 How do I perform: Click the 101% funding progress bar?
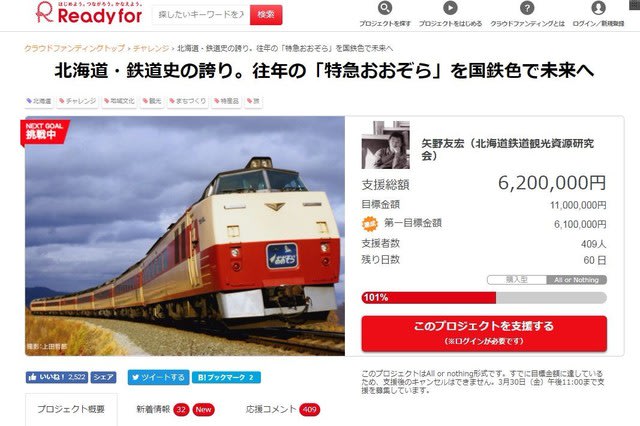tap(484, 297)
